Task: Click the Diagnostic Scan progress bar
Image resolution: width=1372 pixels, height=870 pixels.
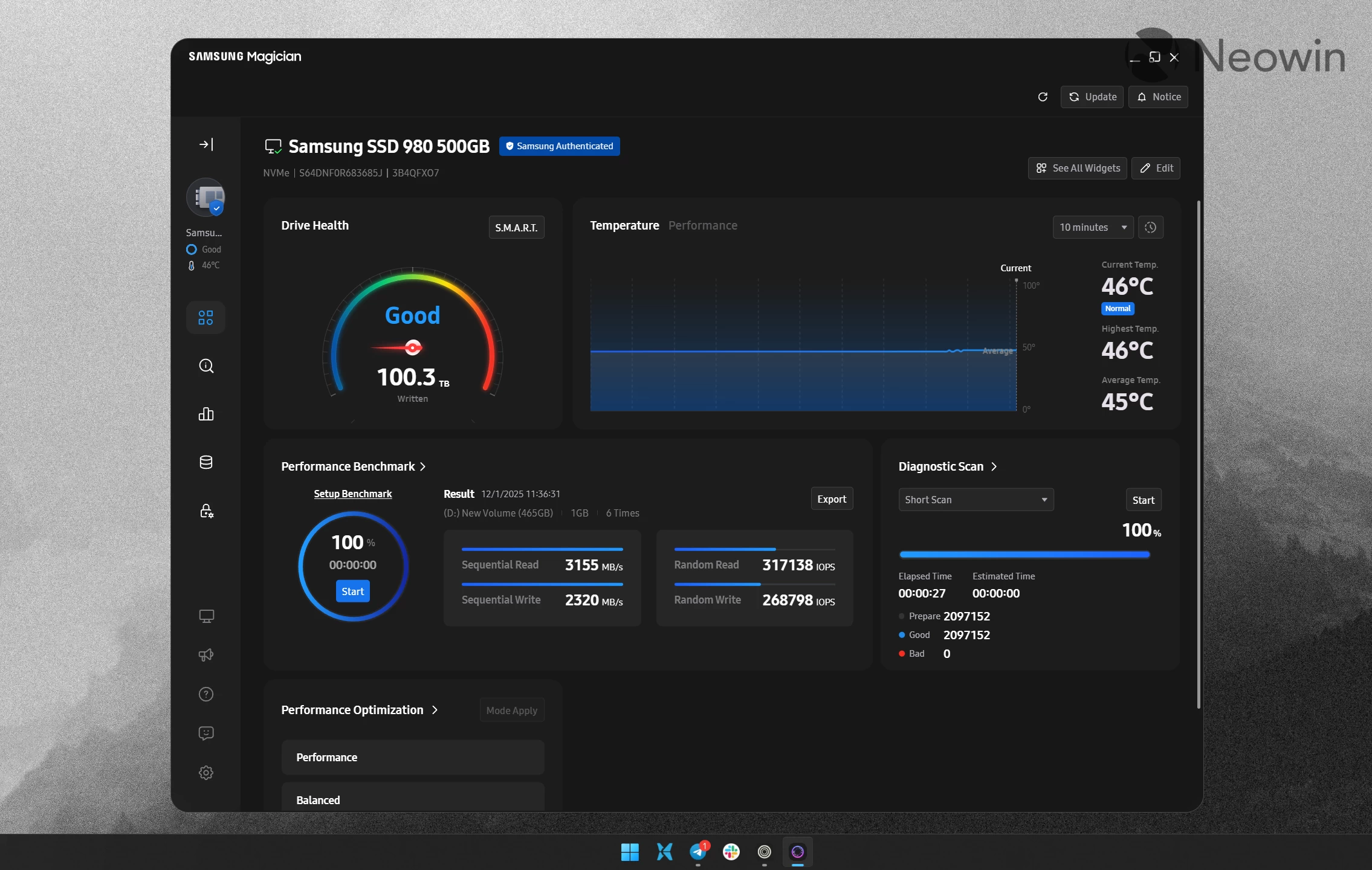Action: [x=1024, y=554]
